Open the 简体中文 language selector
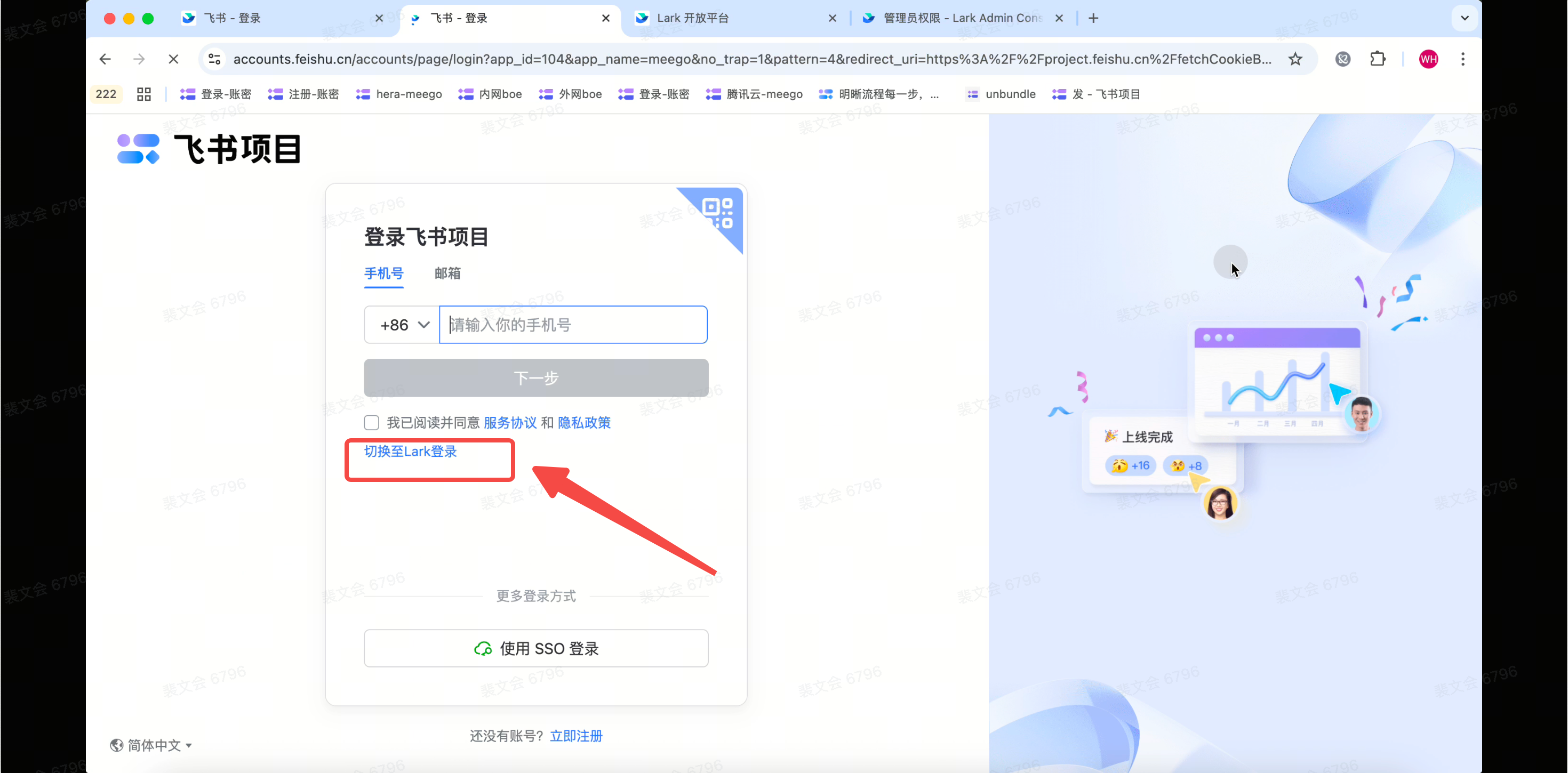This screenshot has height=773, width=1568. [x=151, y=746]
